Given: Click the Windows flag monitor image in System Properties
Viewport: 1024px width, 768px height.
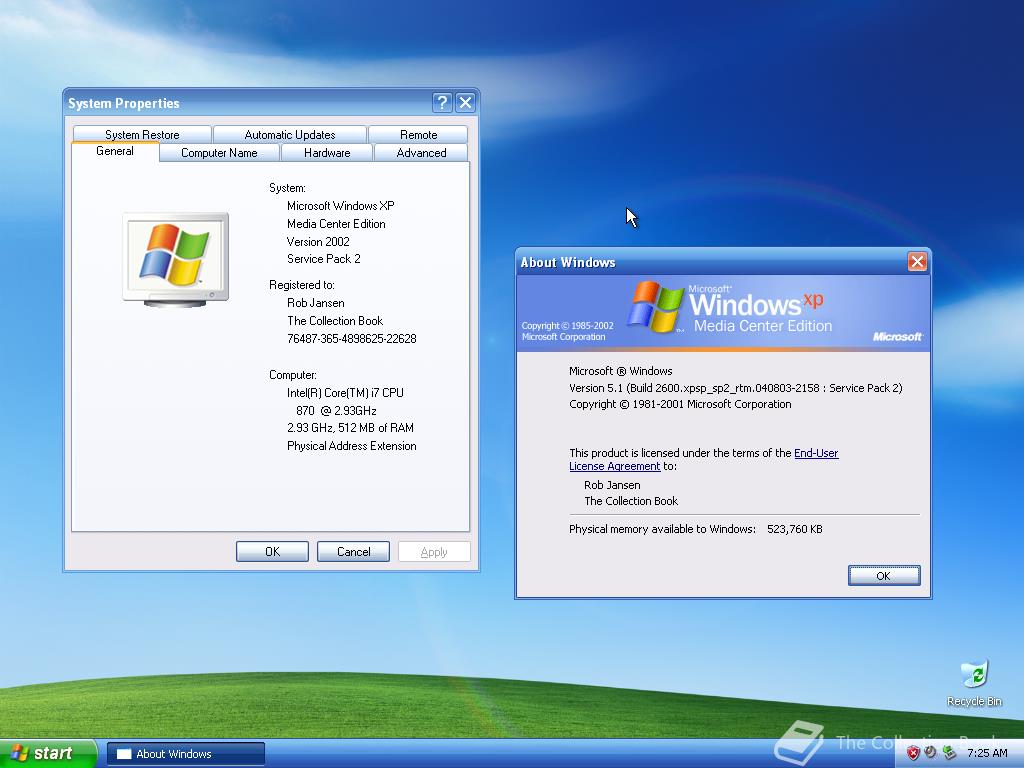Looking at the screenshot, I should click(176, 259).
